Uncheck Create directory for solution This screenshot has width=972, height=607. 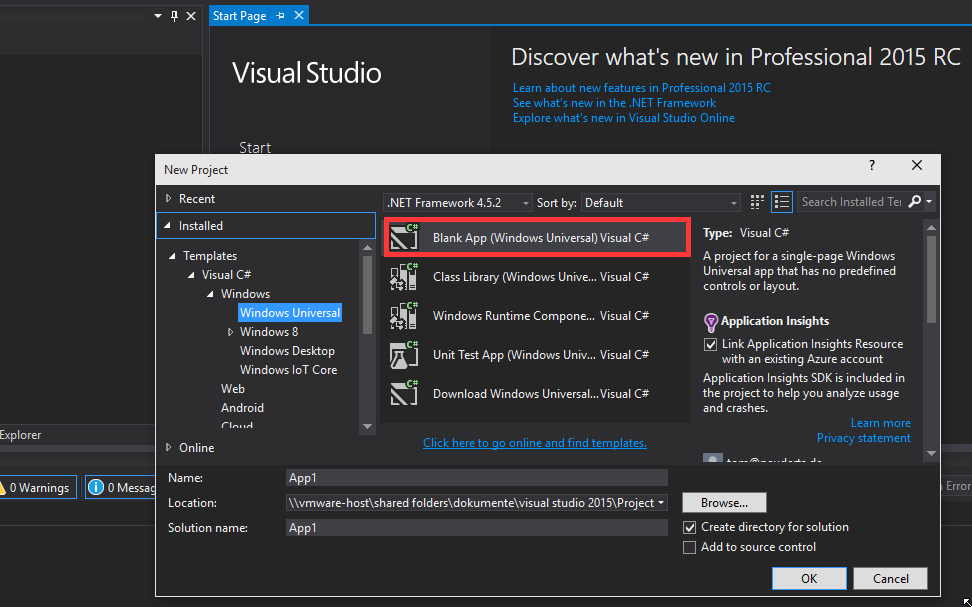689,528
